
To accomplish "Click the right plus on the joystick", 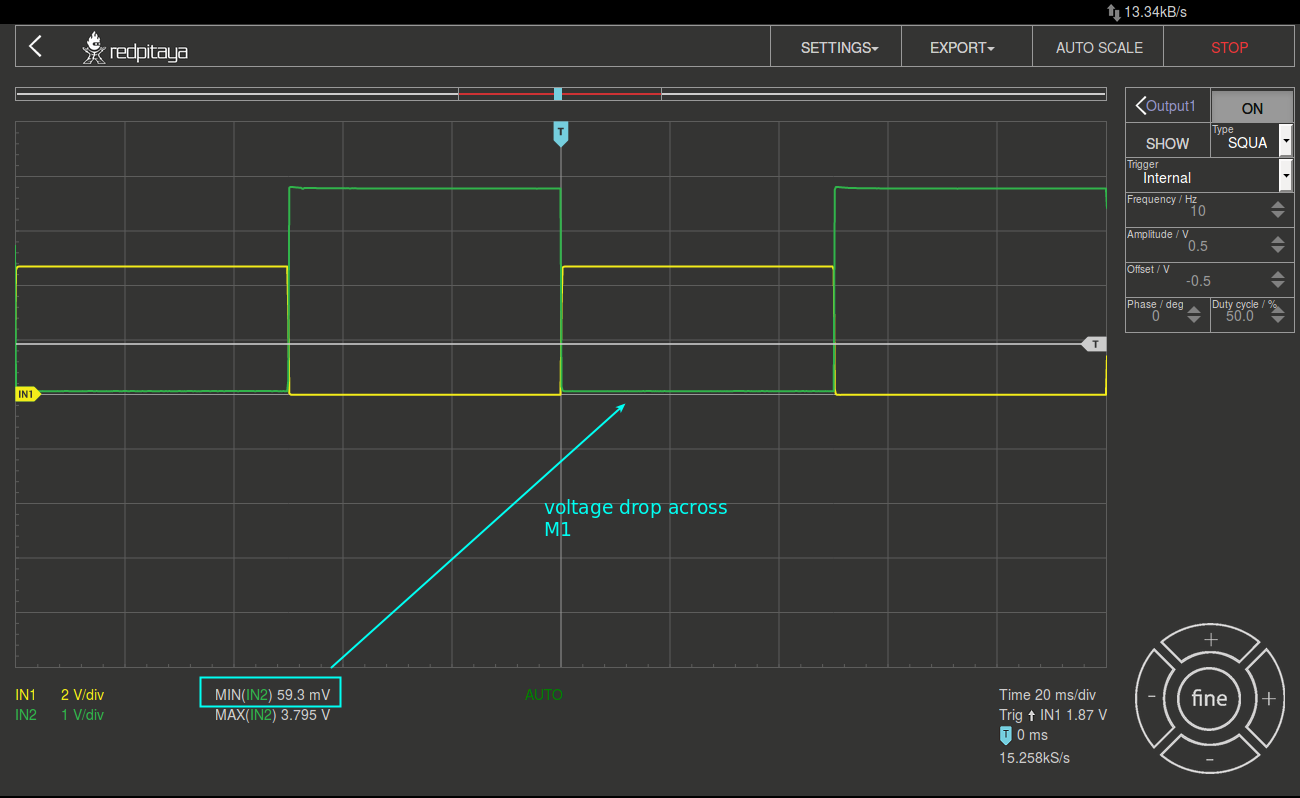I will coord(1268,698).
